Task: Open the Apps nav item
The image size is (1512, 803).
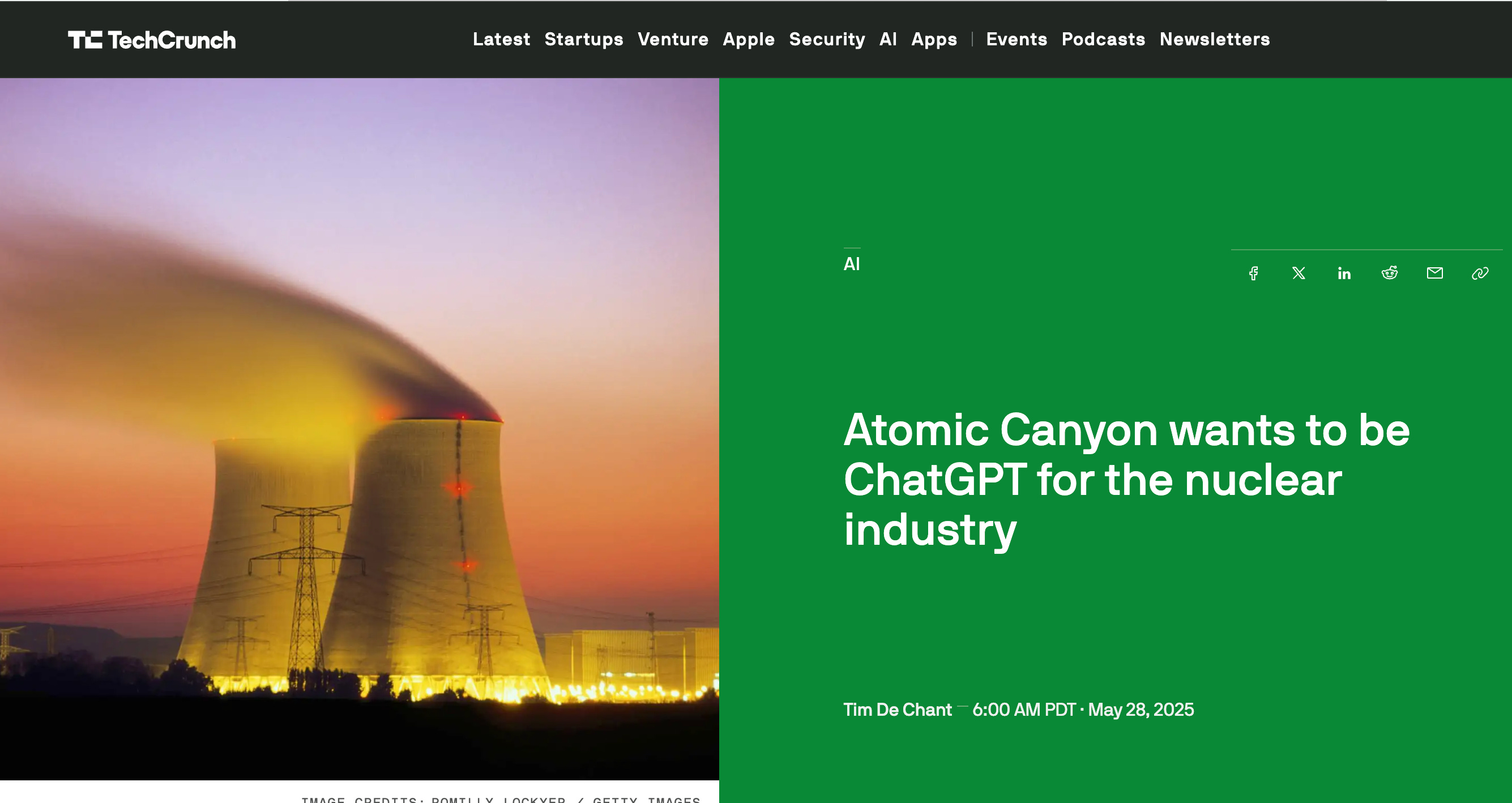Action: coord(934,39)
